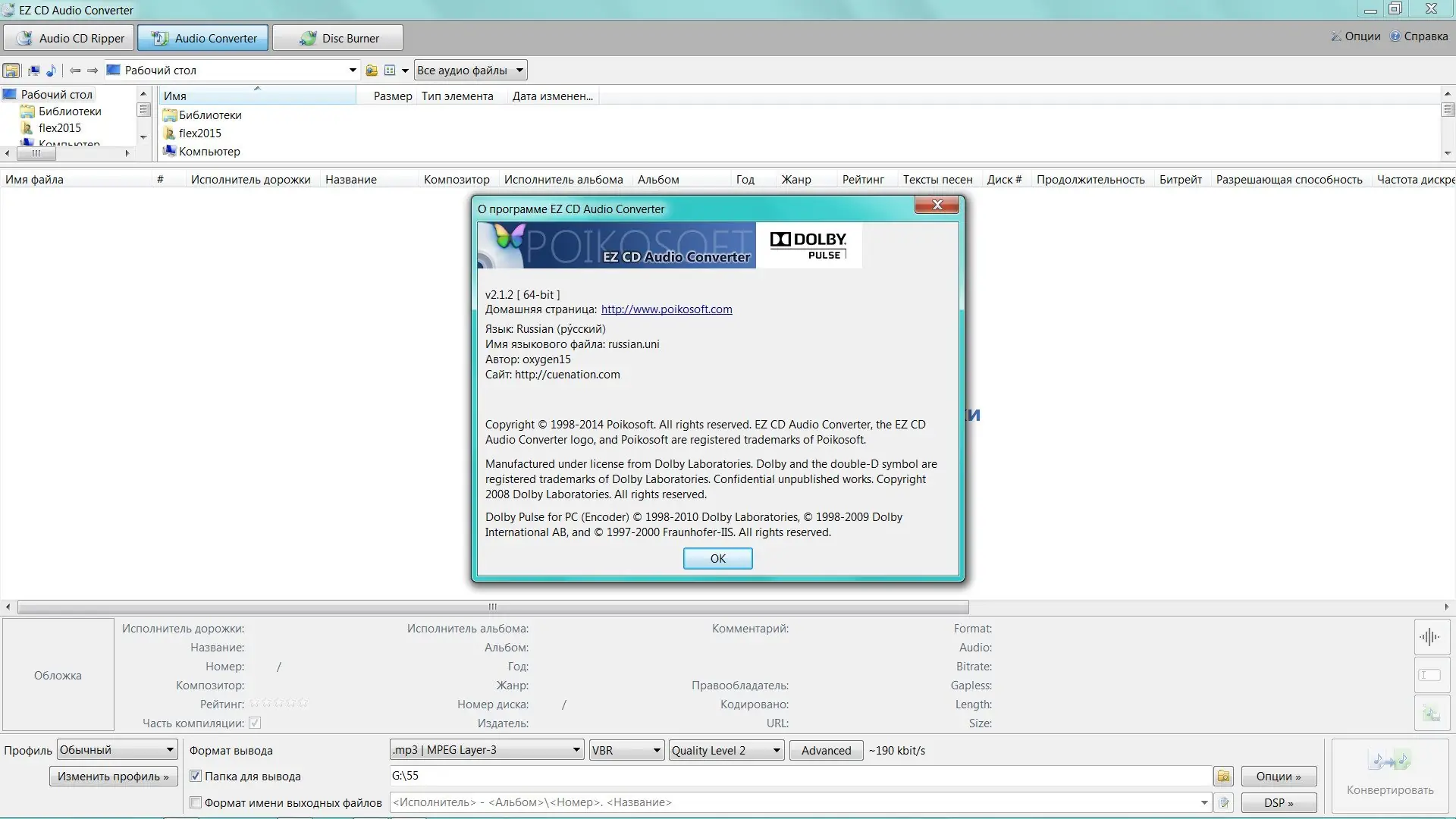The height and width of the screenshot is (819, 1456).
Task: Click the Обложка cover art area
Action: (x=58, y=675)
